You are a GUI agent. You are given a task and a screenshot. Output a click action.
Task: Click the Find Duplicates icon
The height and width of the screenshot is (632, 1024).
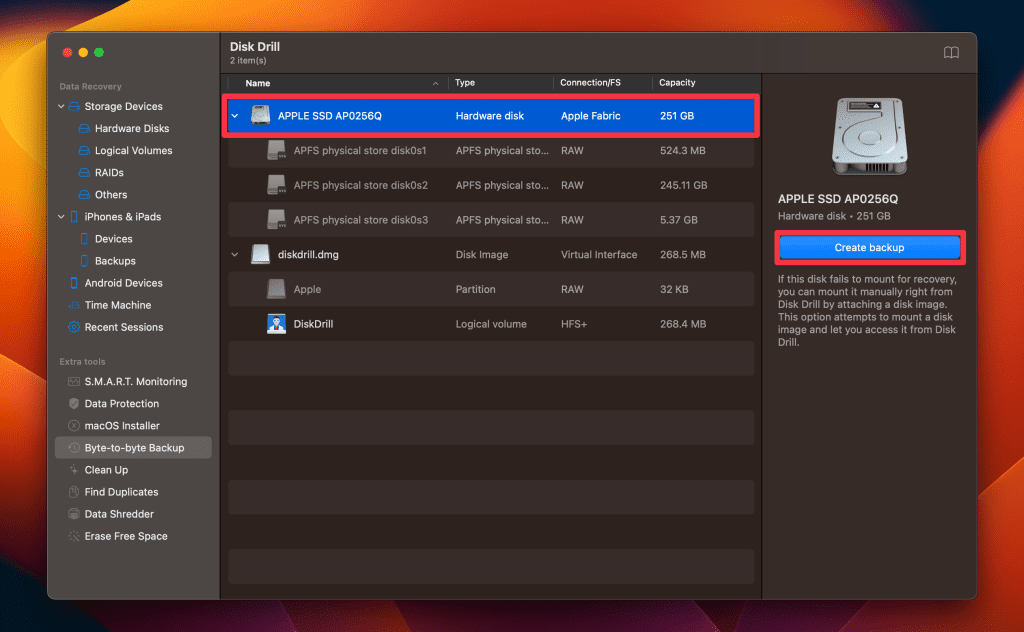pos(74,492)
